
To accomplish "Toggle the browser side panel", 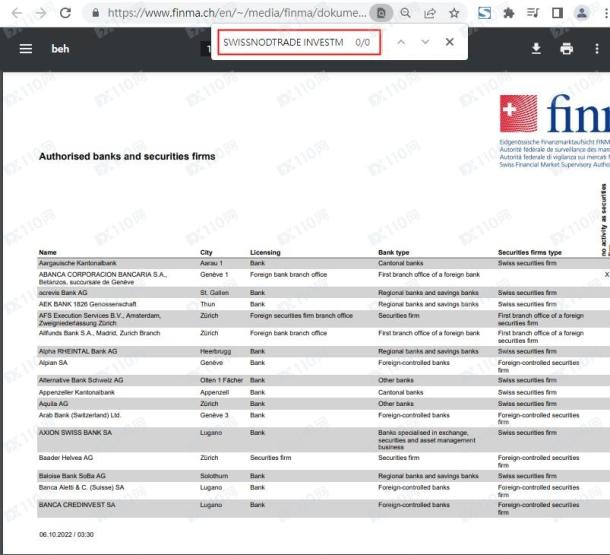I will pos(557,13).
